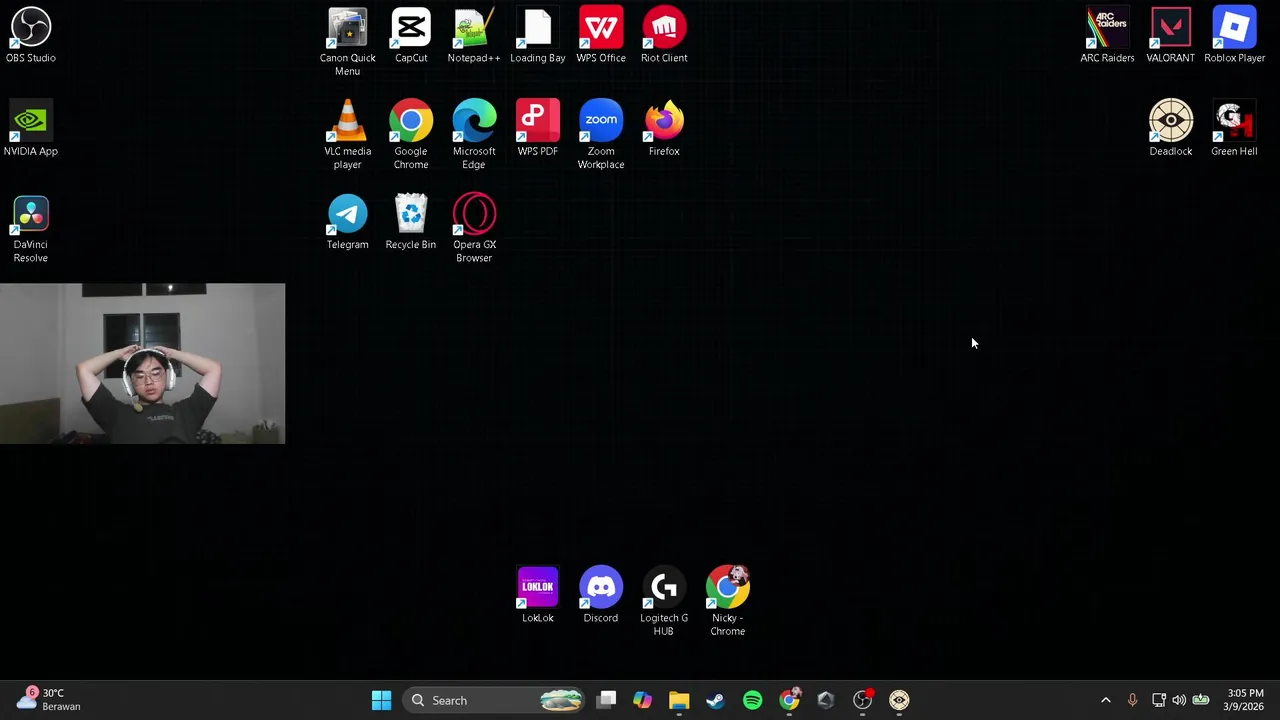The width and height of the screenshot is (1280, 720).
Task: Open Spotify from the taskbar
Action: (x=752, y=700)
